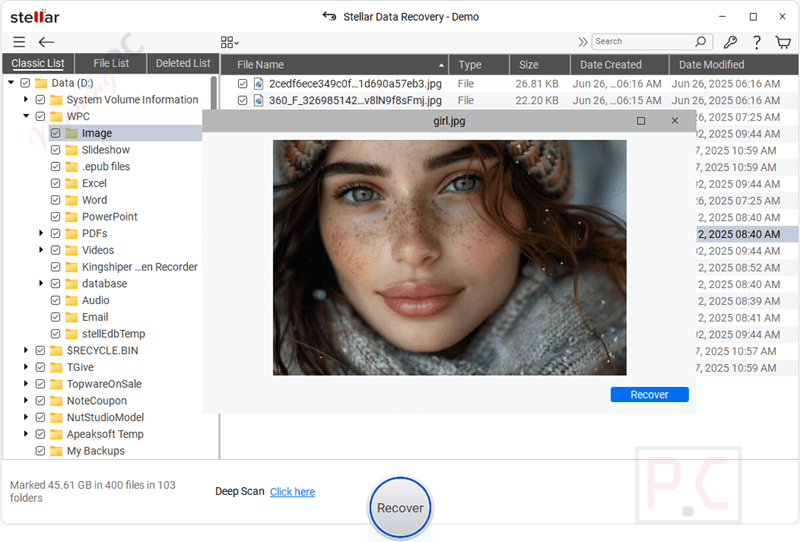
Task: Expand the TGive folder
Action: [x=26, y=367]
